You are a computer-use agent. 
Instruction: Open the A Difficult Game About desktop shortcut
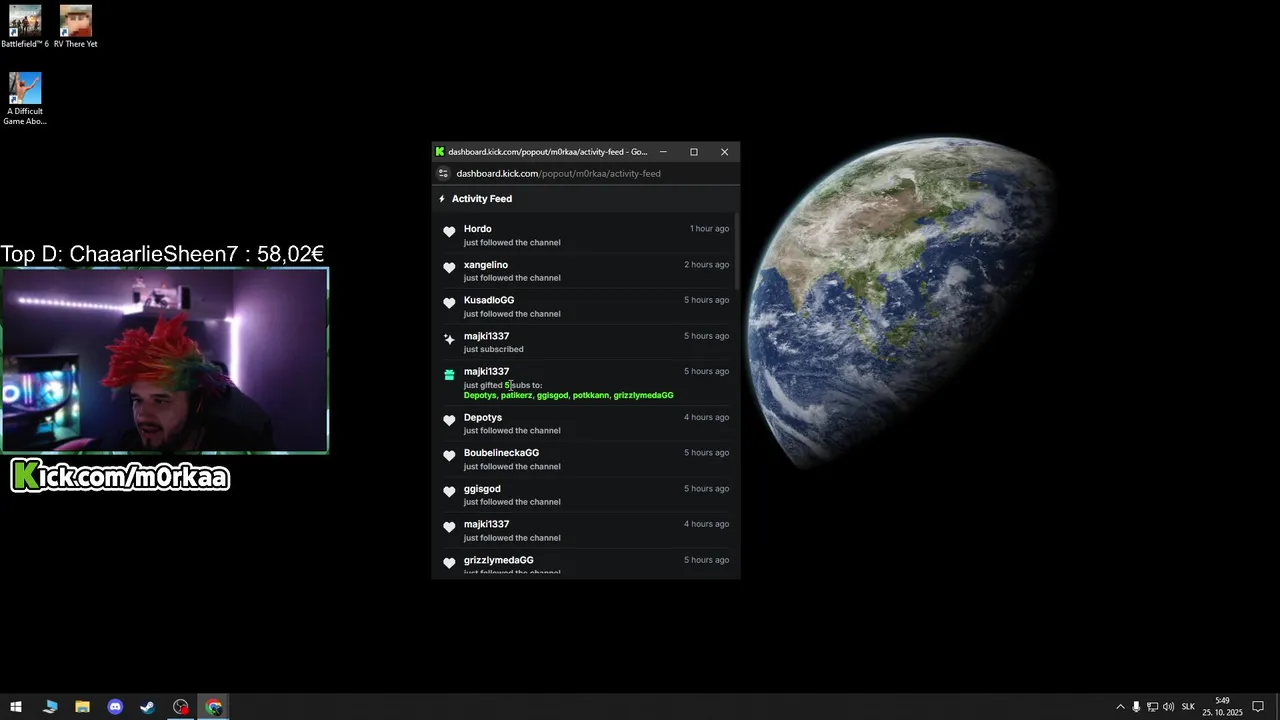pos(25,98)
